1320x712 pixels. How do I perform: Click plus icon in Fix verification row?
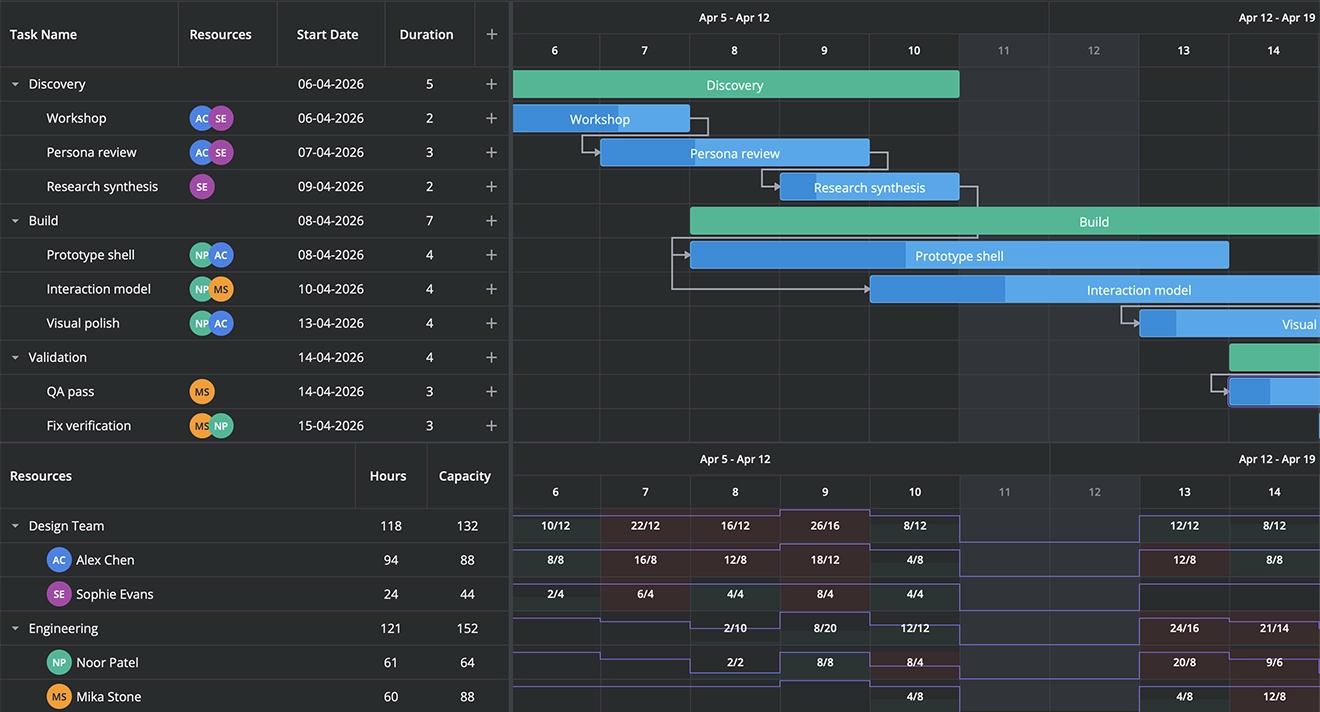pos(491,425)
